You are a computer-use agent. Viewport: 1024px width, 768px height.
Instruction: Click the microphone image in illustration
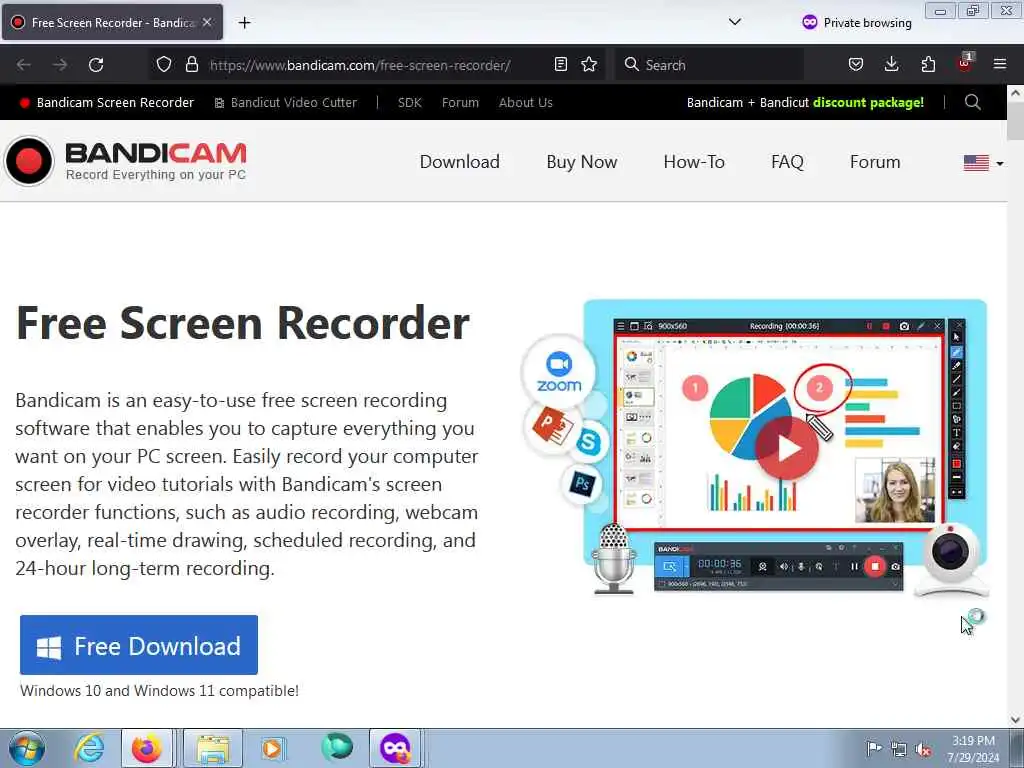(x=613, y=559)
